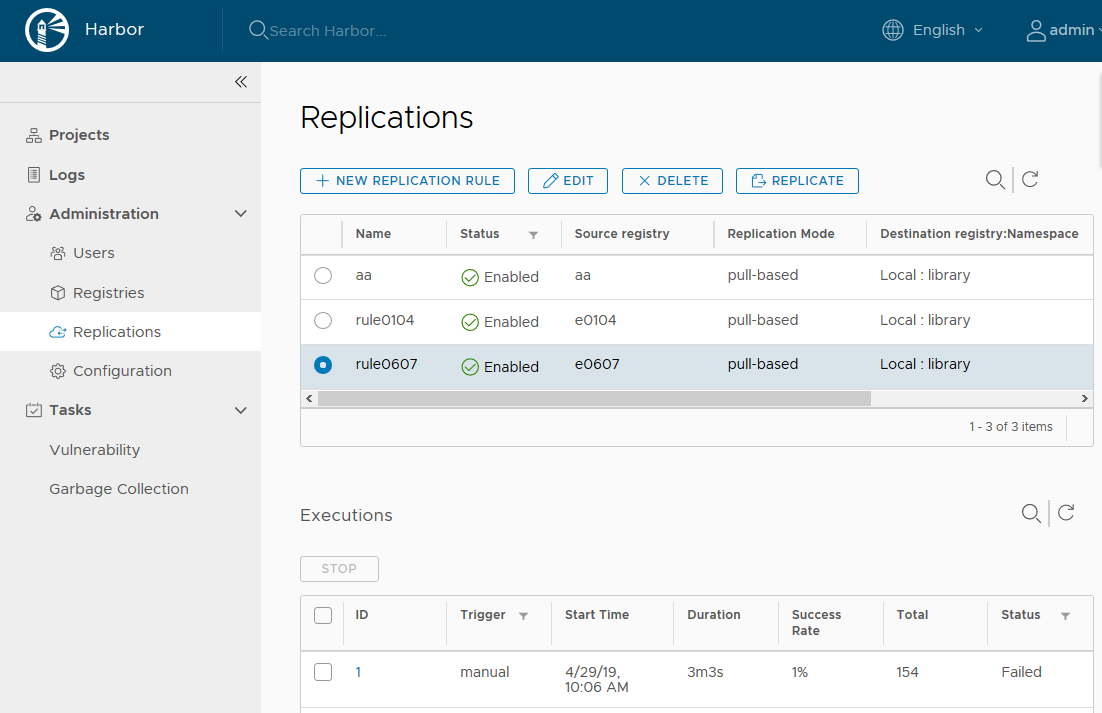1102x713 pixels.
Task: Go to the Vulnerability section
Action: coord(94,449)
